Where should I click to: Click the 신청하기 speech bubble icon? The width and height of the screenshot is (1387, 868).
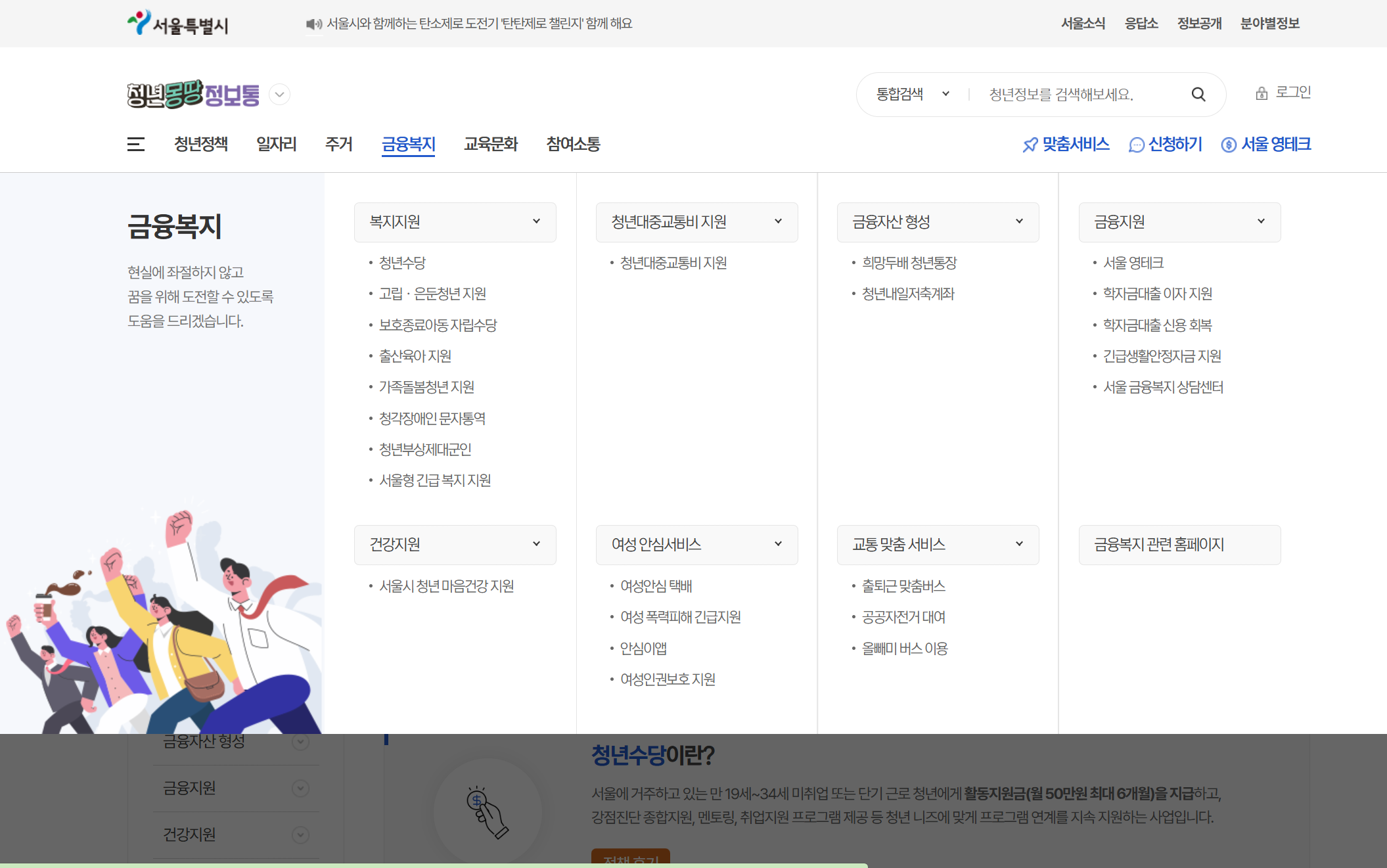point(1136,145)
